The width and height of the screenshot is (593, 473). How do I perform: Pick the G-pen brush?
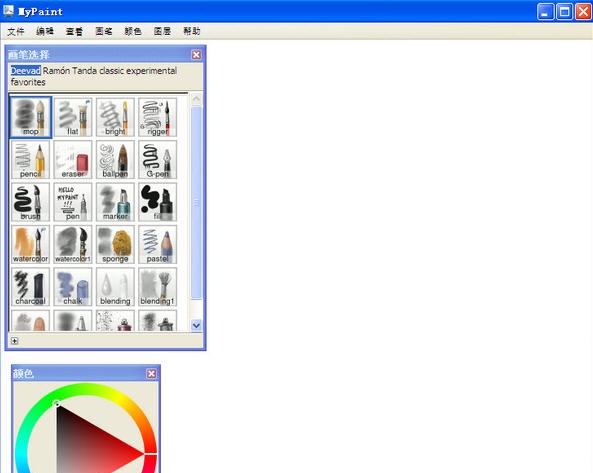[158, 160]
